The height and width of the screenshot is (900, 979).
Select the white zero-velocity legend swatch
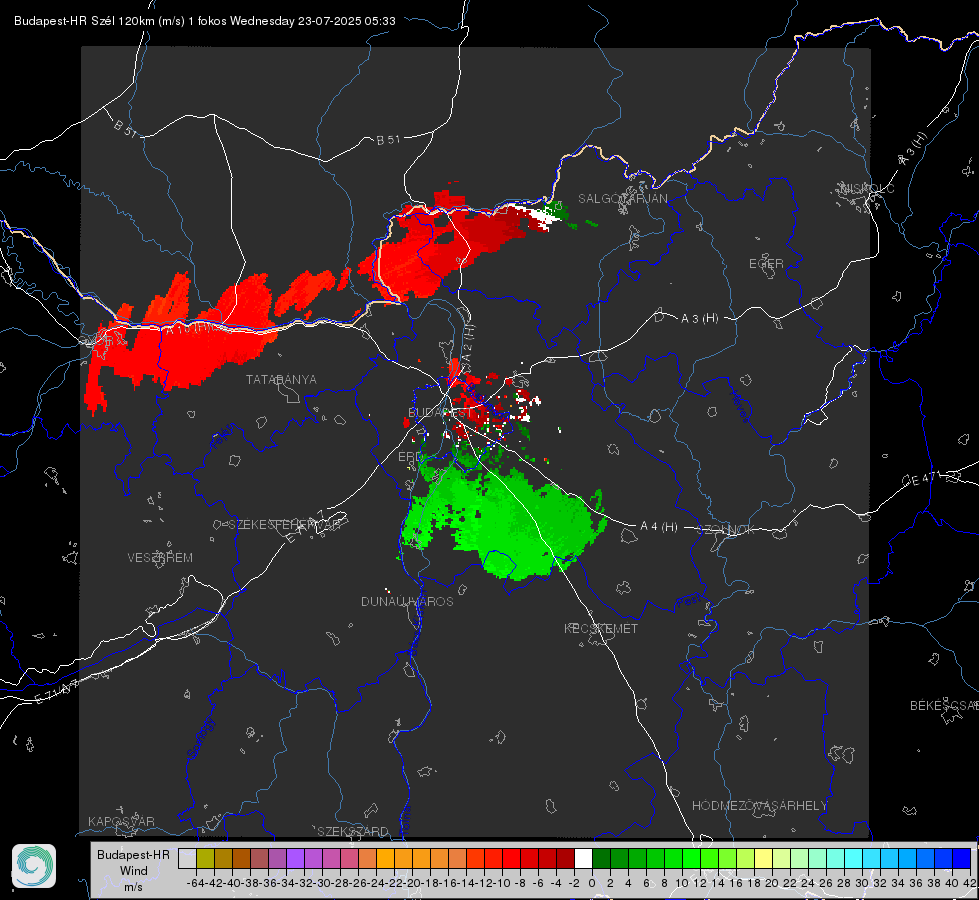pos(583,859)
